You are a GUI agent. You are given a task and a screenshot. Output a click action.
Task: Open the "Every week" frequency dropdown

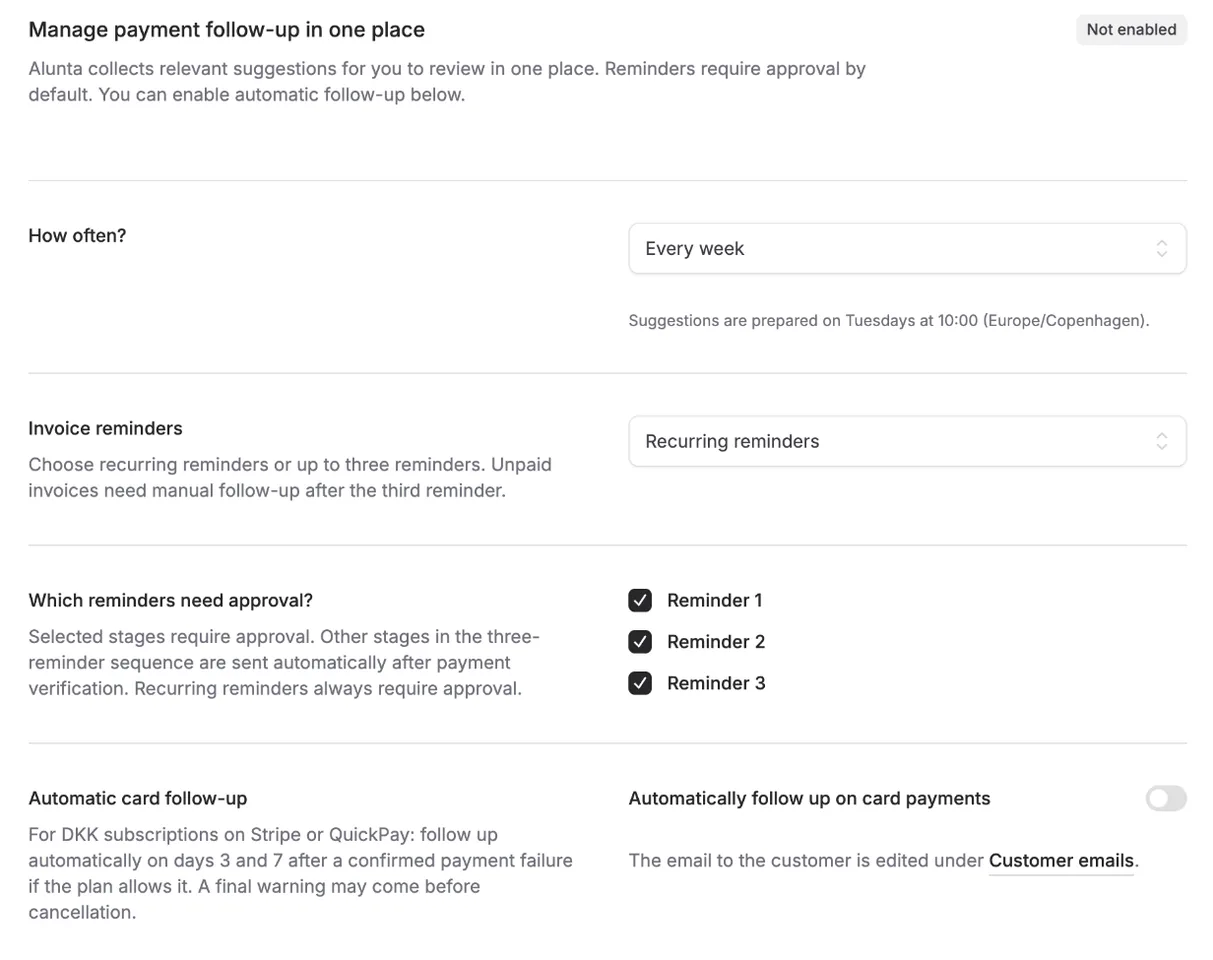click(907, 249)
